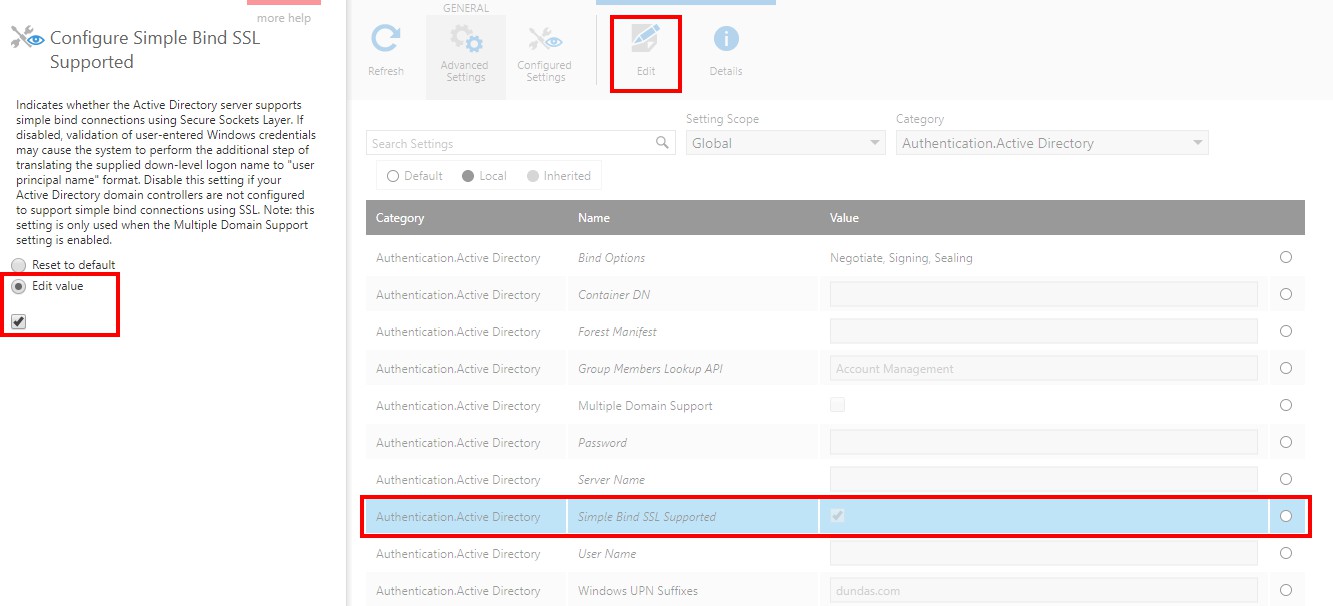Click the Configure Simple Bind SSL Supported gear icon
Image resolution: width=1333 pixels, height=606 pixels.
point(18,36)
